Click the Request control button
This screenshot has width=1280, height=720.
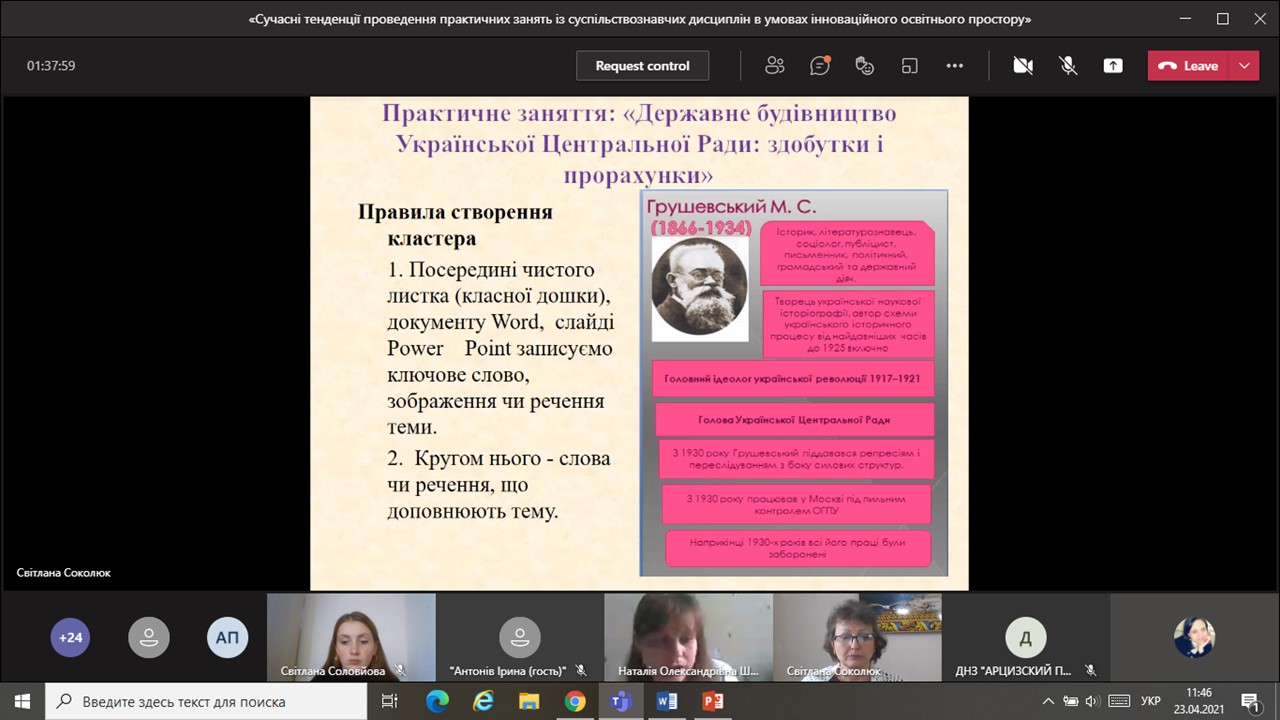[642, 66]
